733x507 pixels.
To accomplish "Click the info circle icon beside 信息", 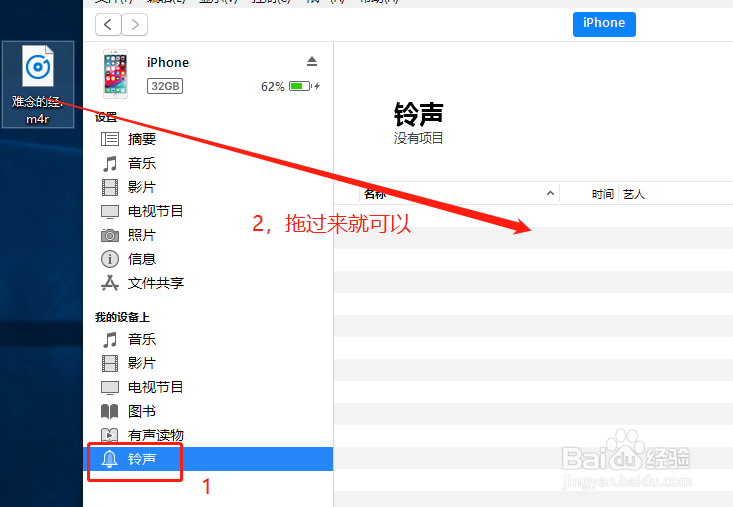I will coord(110,259).
